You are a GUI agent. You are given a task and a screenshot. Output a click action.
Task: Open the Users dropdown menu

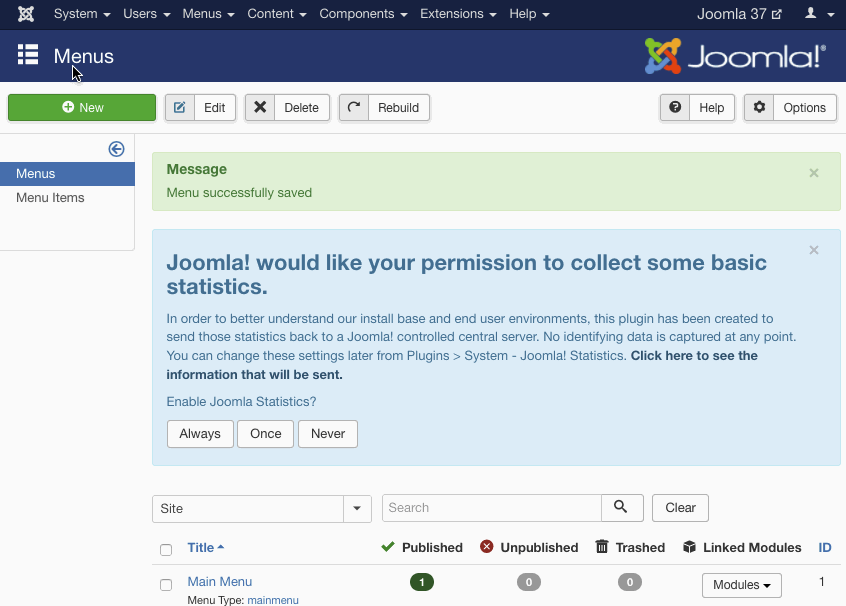(147, 13)
